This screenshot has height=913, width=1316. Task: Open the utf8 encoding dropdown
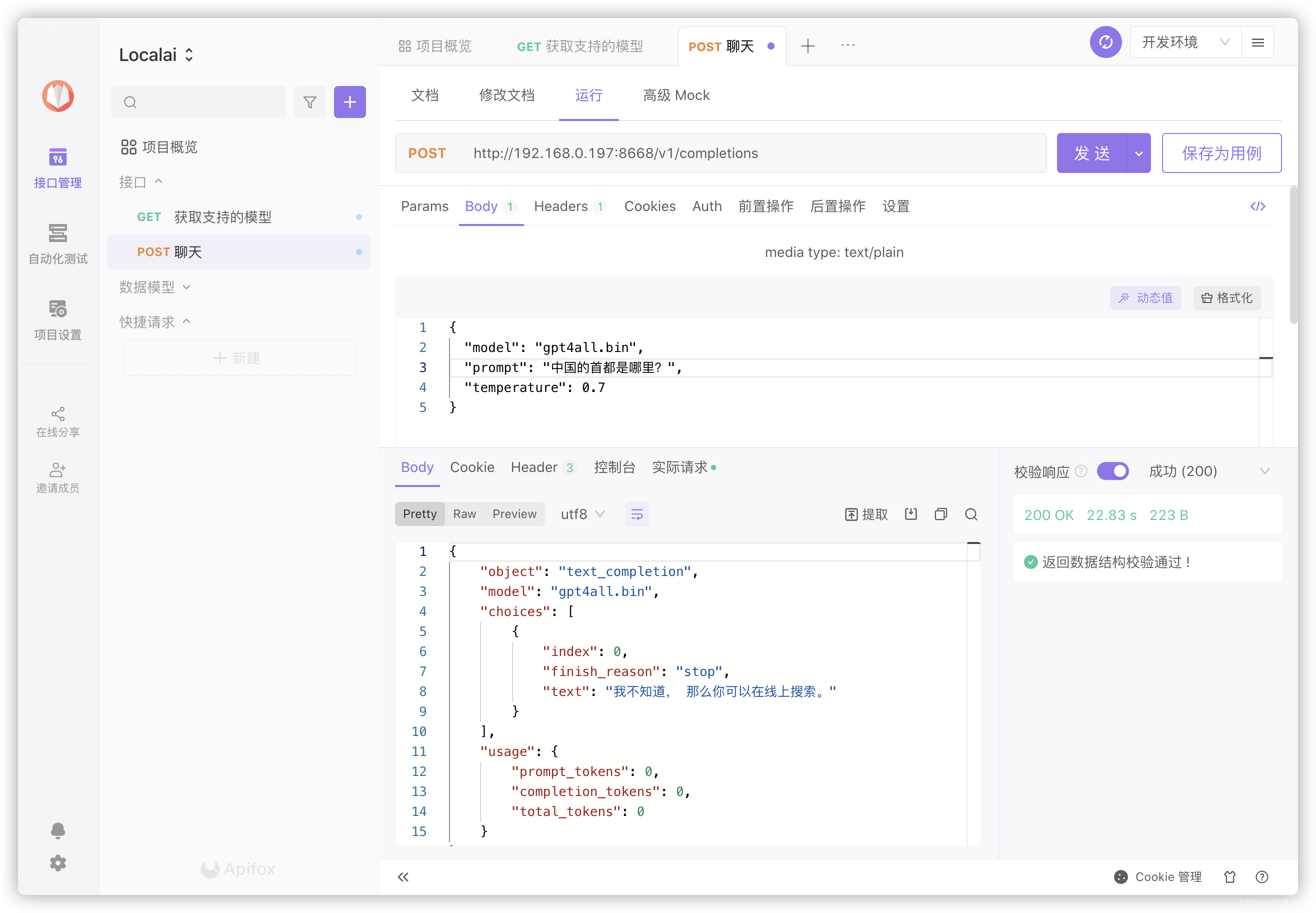point(582,514)
